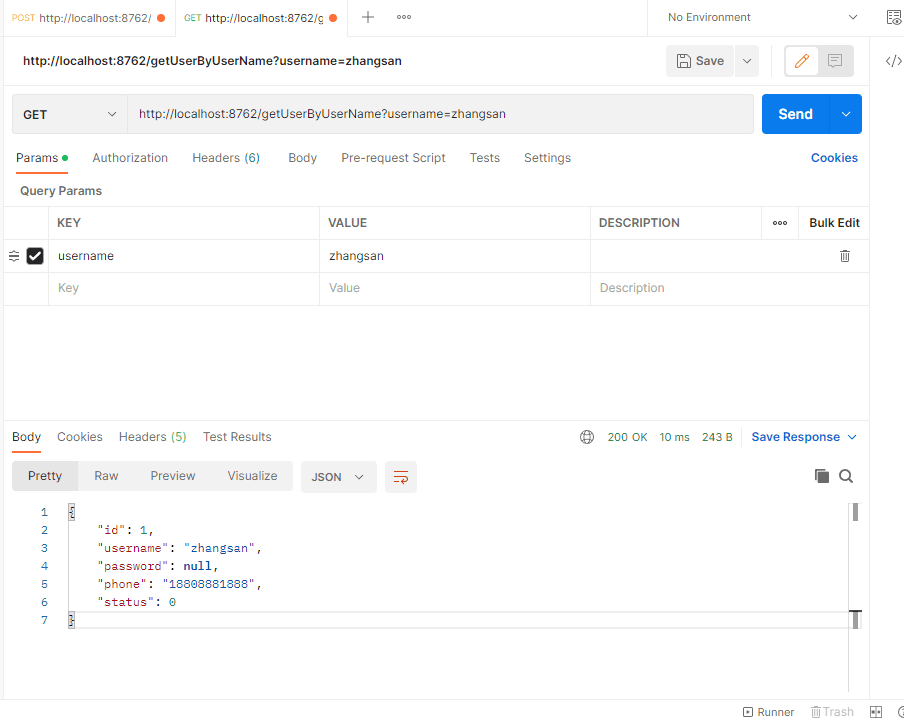
Task: Open request Settings tab
Action: pyautogui.click(x=547, y=158)
